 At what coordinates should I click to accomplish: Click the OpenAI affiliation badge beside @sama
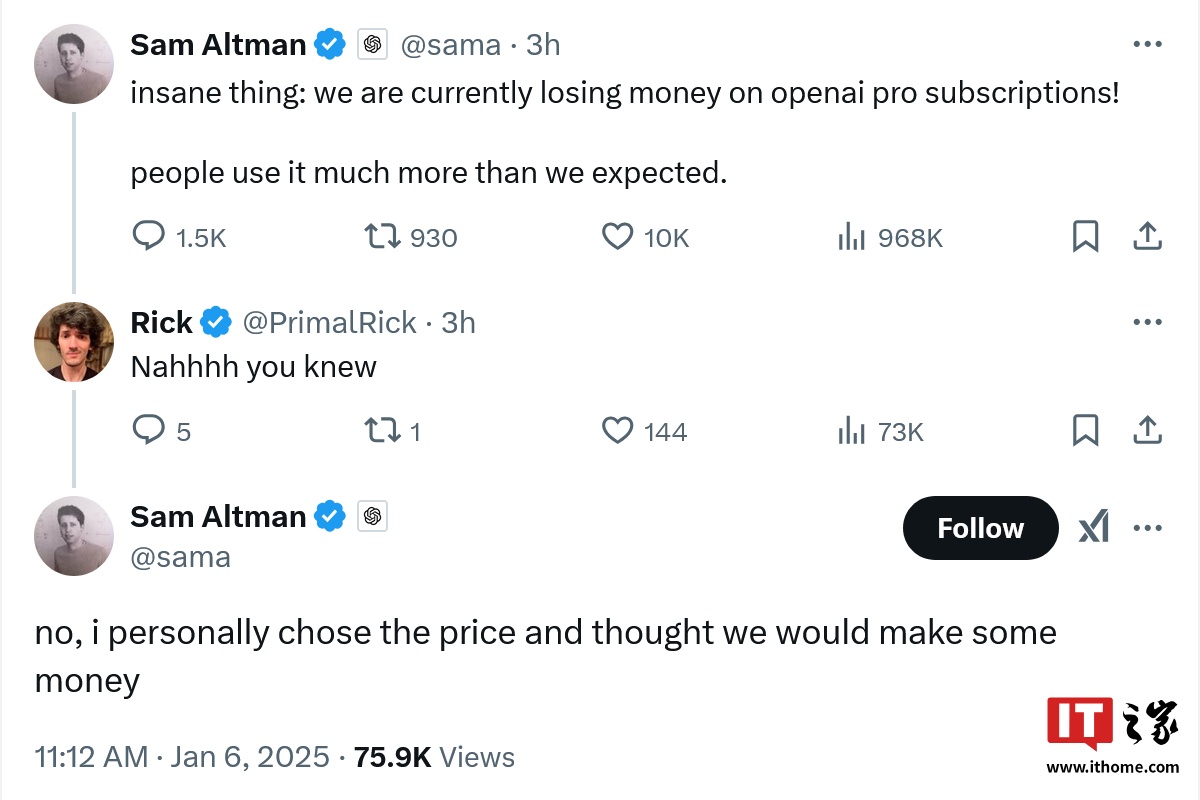pyautogui.click(x=372, y=45)
